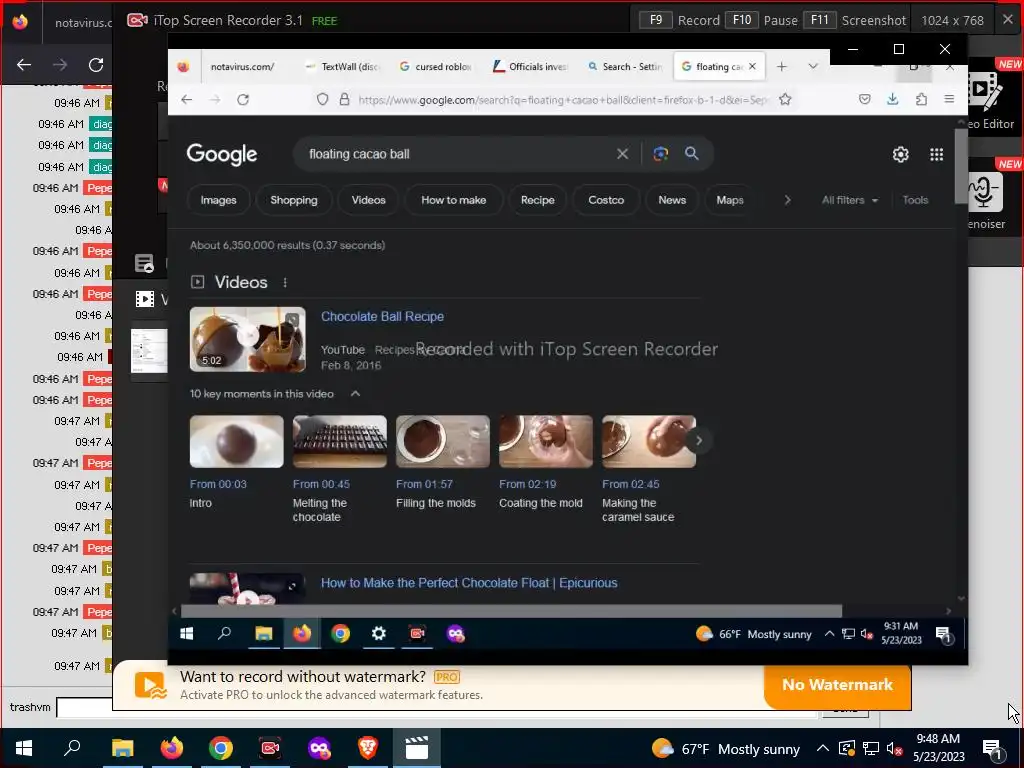Close the floating cacao tab
This screenshot has height=768, width=1024.
click(x=752, y=67)
